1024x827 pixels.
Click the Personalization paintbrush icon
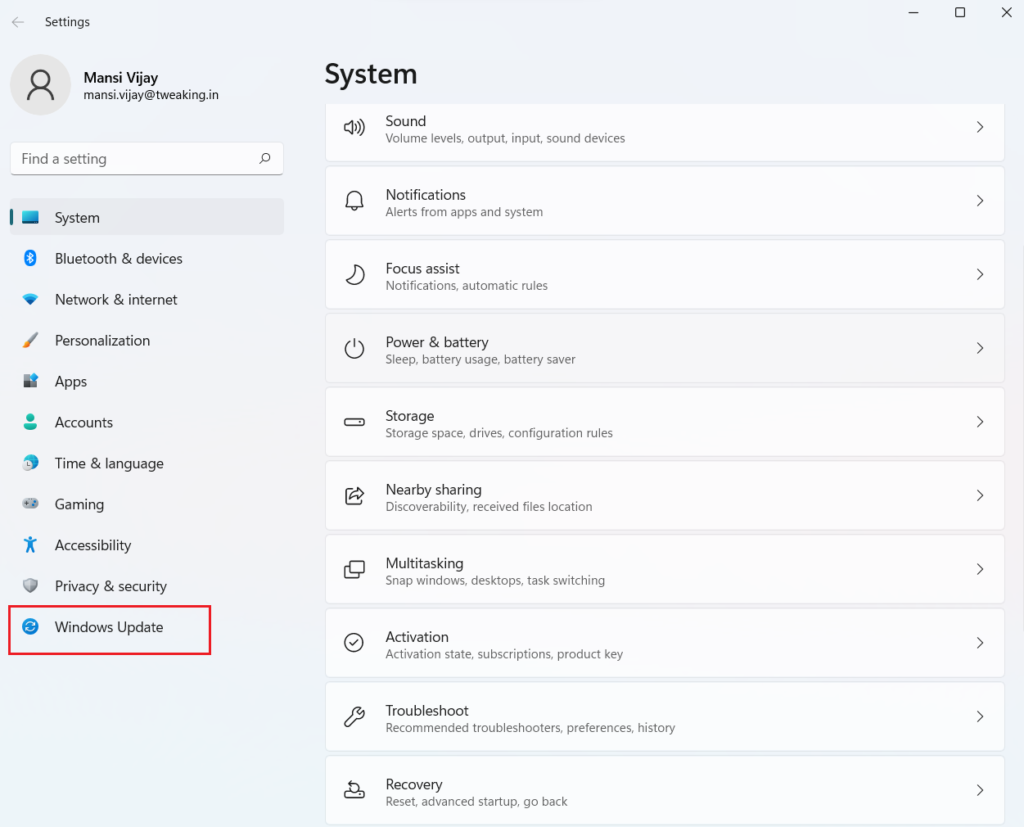(x=30, y=340)
